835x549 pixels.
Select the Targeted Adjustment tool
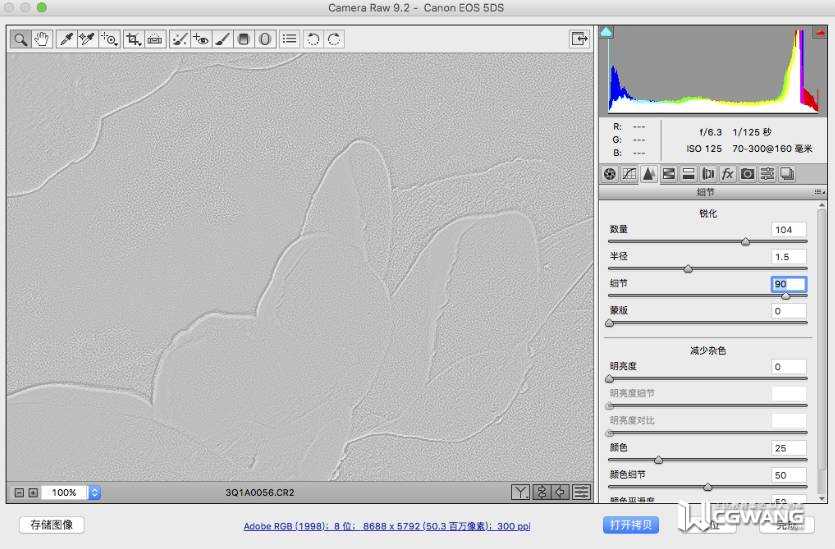click(110, 39)
